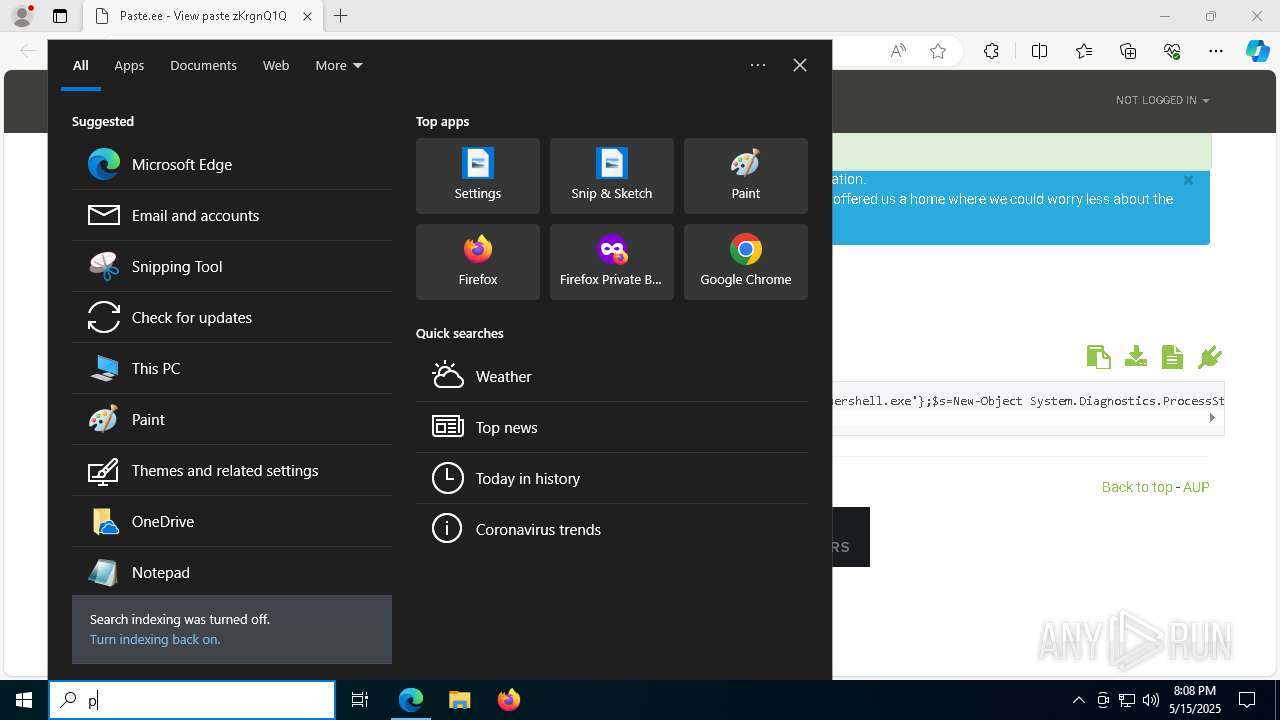Expand the More search filter dropdown
1280x720 pixels.
[339, 65]
